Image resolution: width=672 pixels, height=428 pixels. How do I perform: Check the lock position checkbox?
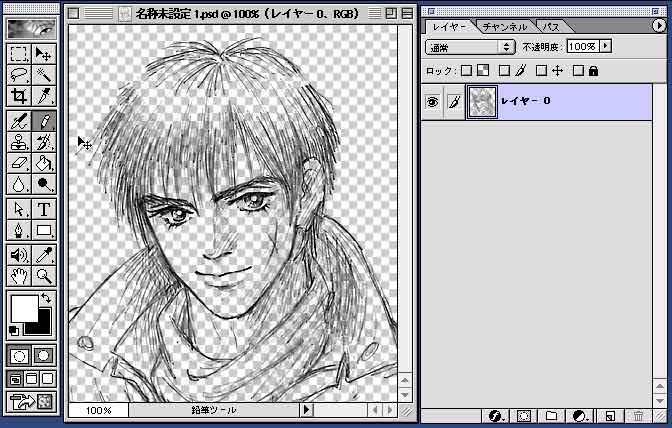click(541, 71)
